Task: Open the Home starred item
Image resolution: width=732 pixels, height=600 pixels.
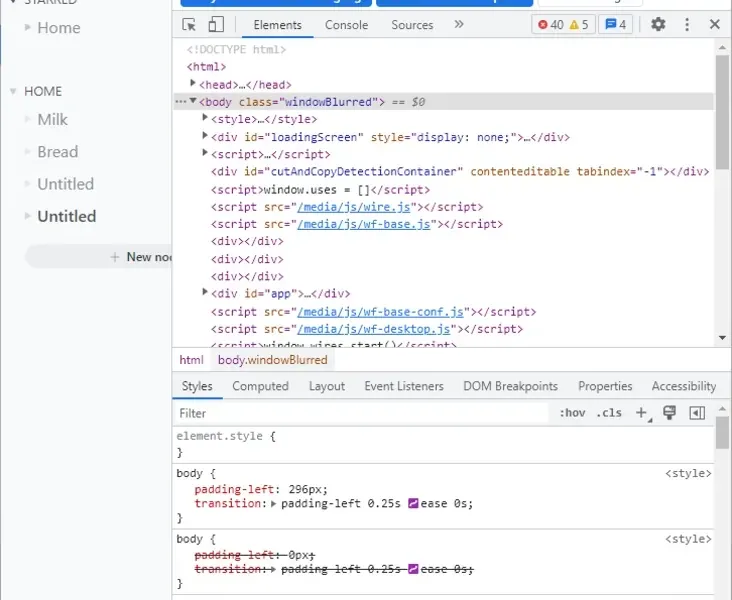Action: coord(59,28)
